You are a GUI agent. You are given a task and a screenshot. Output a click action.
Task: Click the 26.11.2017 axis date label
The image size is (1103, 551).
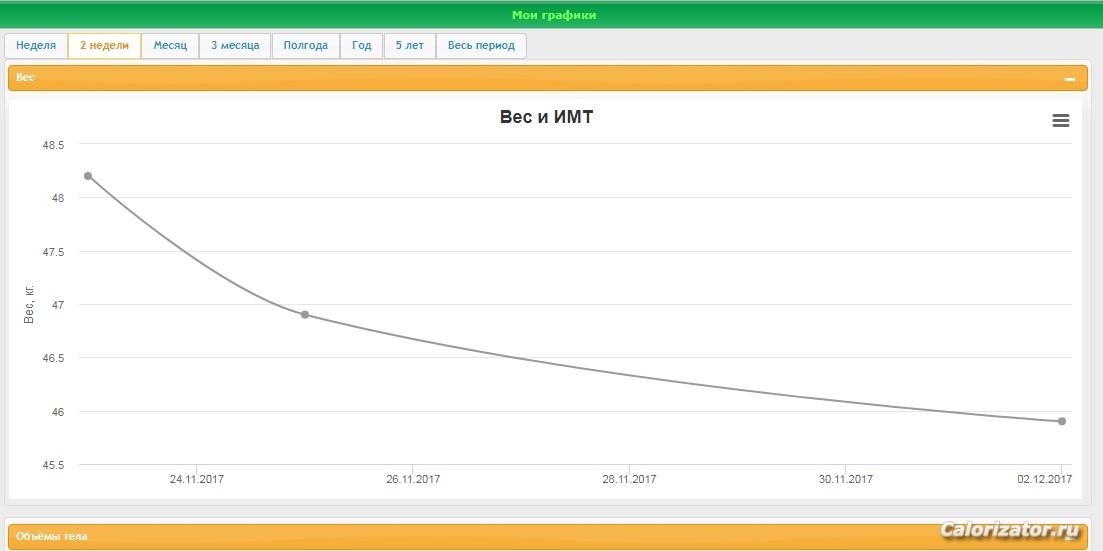pyautogui.click(x=413, y=479)
